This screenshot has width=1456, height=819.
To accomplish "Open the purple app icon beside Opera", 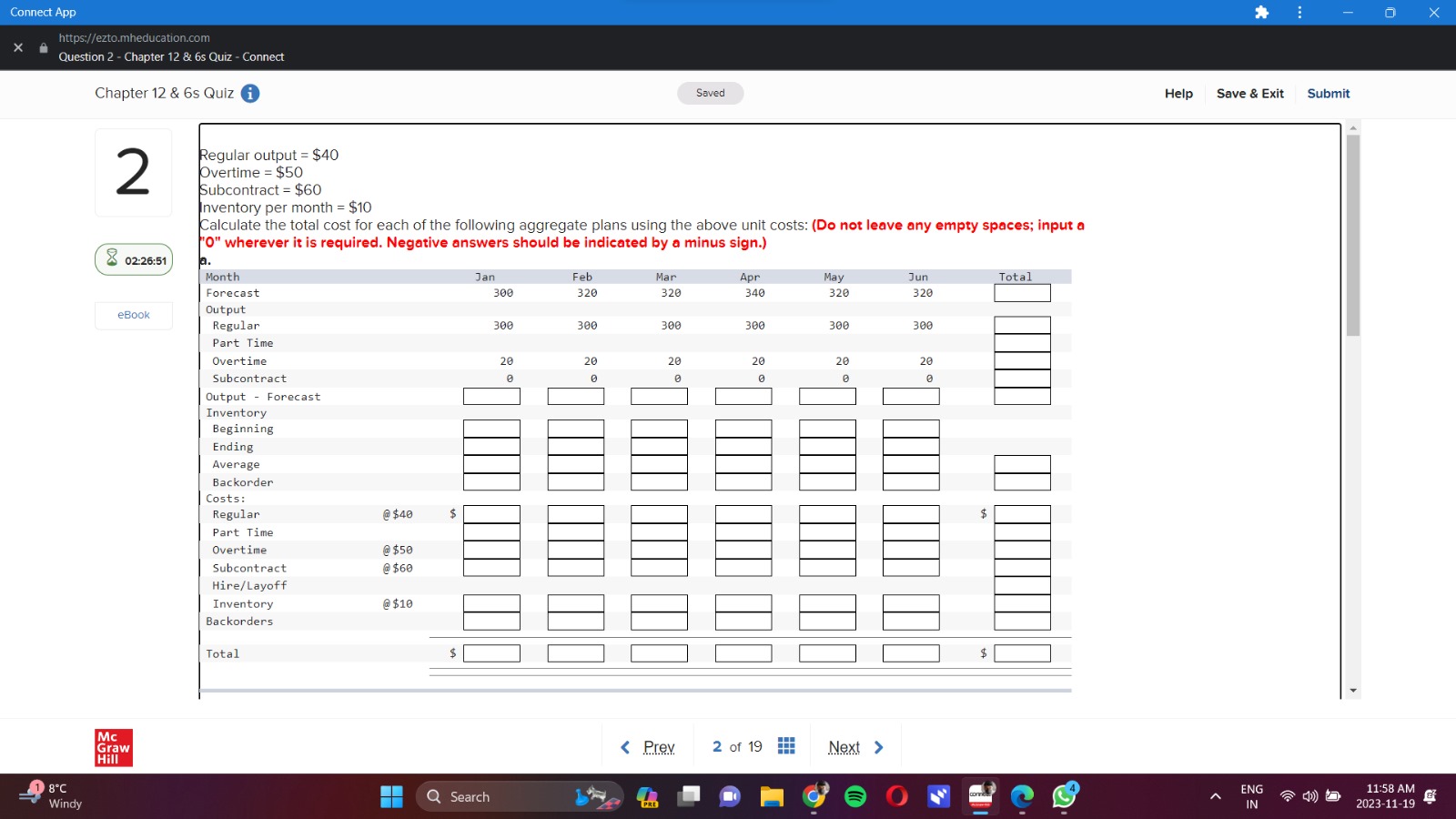I will click(x=939, y=797).
